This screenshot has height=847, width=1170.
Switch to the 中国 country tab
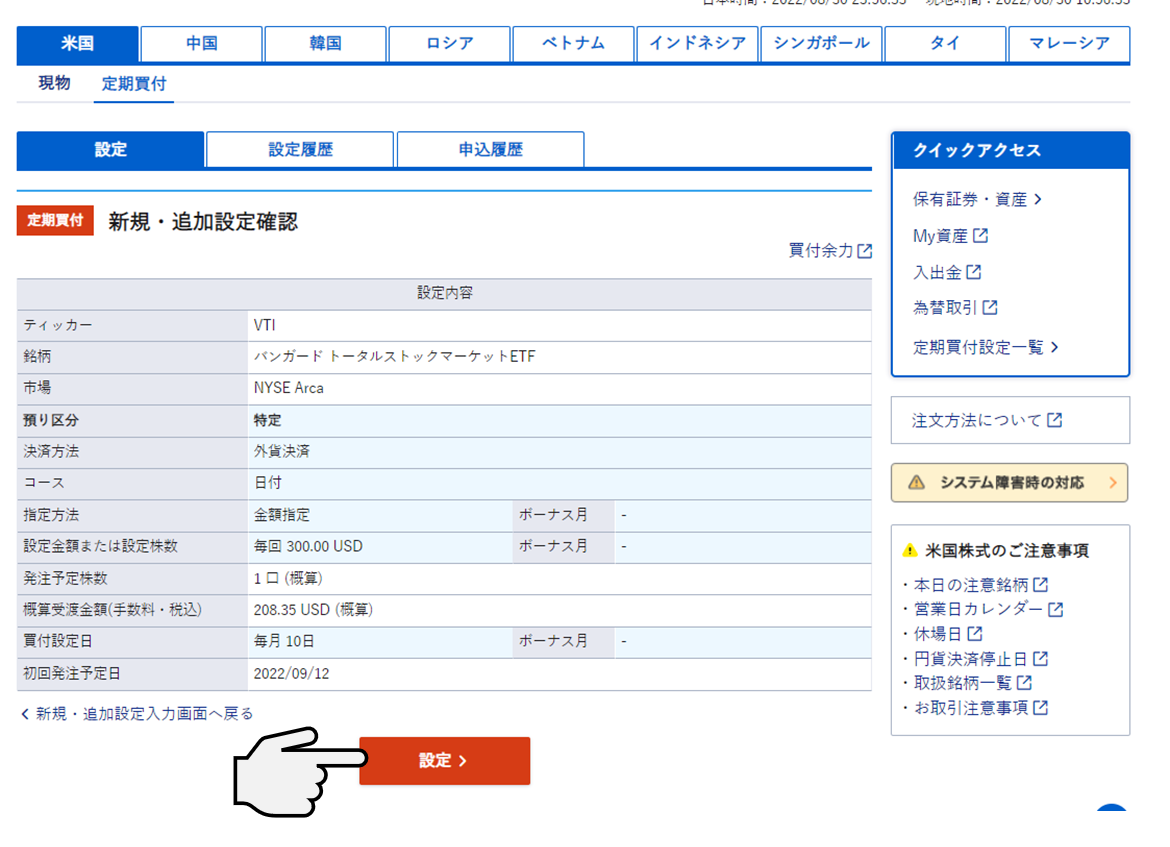pos(200,44)
